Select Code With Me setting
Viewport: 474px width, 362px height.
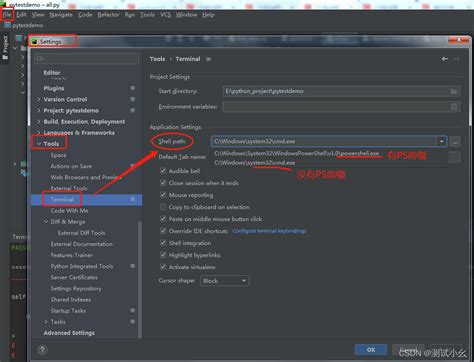[x=69, y=211]
